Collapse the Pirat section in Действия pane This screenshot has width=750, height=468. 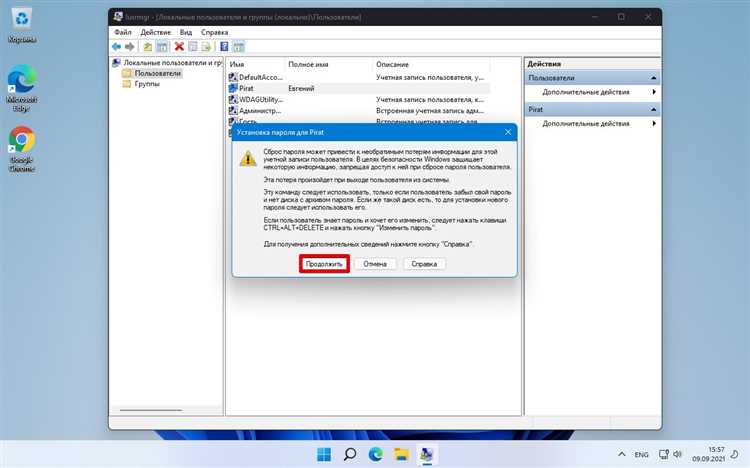653,109
